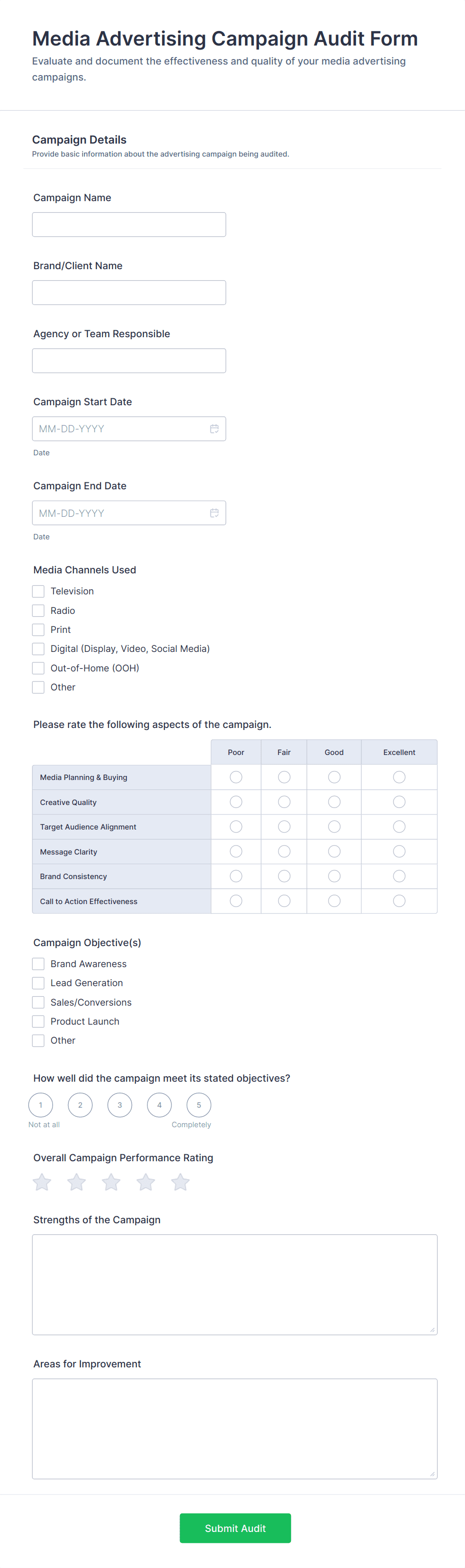465x1568 pixels.
Task: Give a three-star overall performance rating
Action: pyautogui.click(x=111, y=1182)
